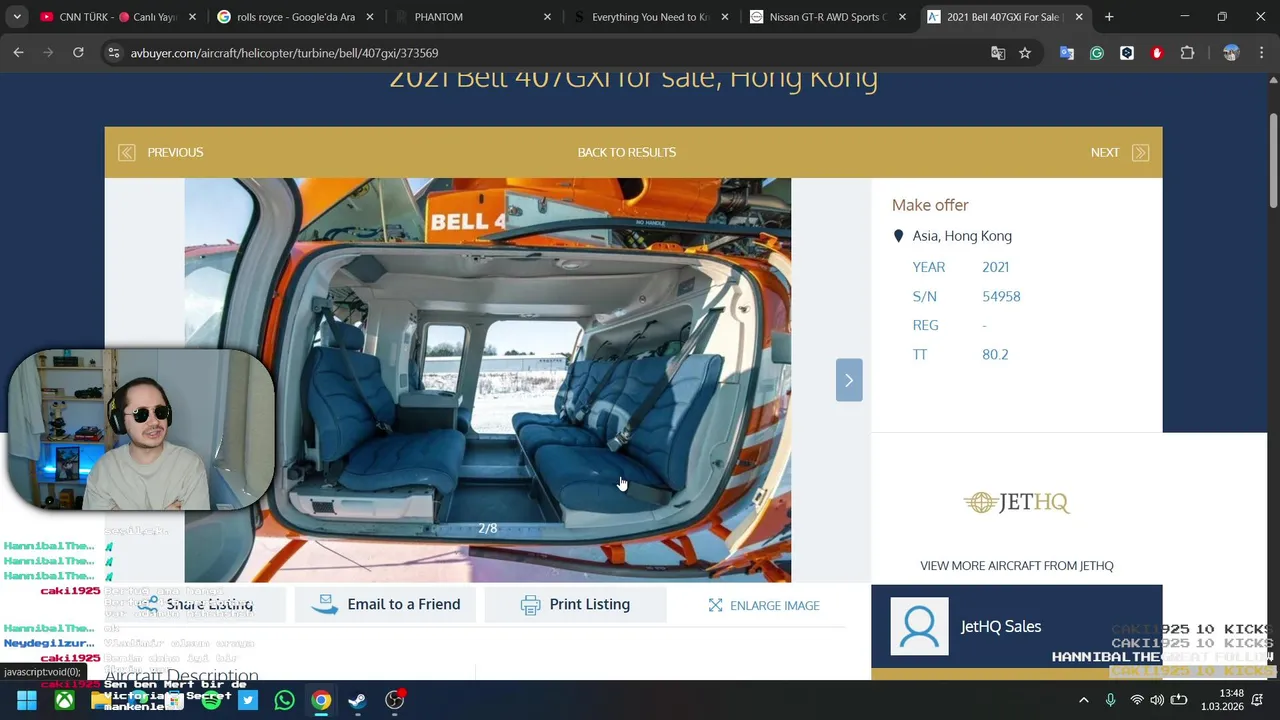The height and width of the screenshot is (720, 1280).
Task: Open the Wi-Fi network tray icon
Action: tap(1136, 700)
